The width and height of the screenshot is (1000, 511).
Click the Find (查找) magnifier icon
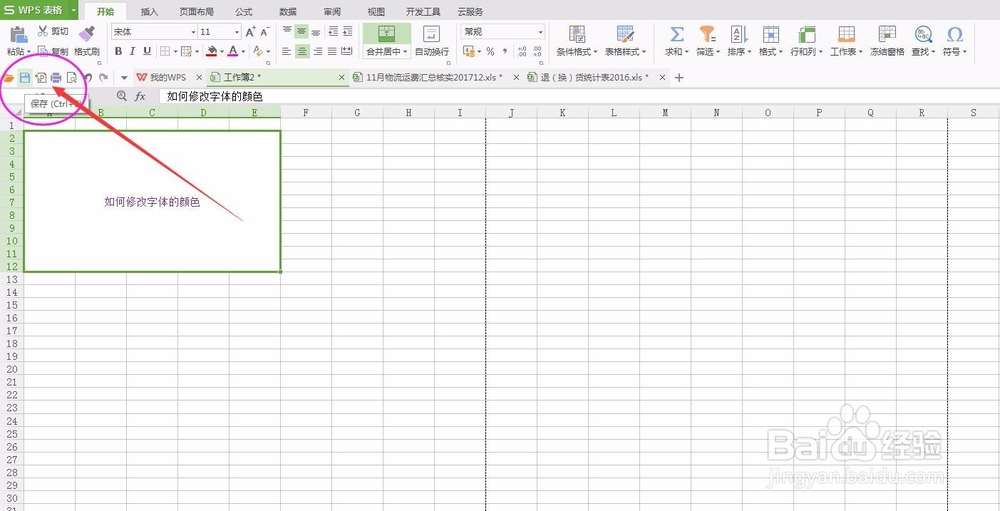(x=923, y=34)
